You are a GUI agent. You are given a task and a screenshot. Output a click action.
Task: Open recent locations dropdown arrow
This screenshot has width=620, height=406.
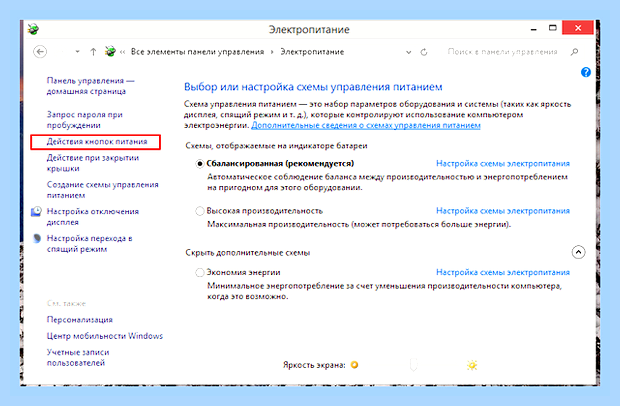pyautogui.click(x=78, y=52)
